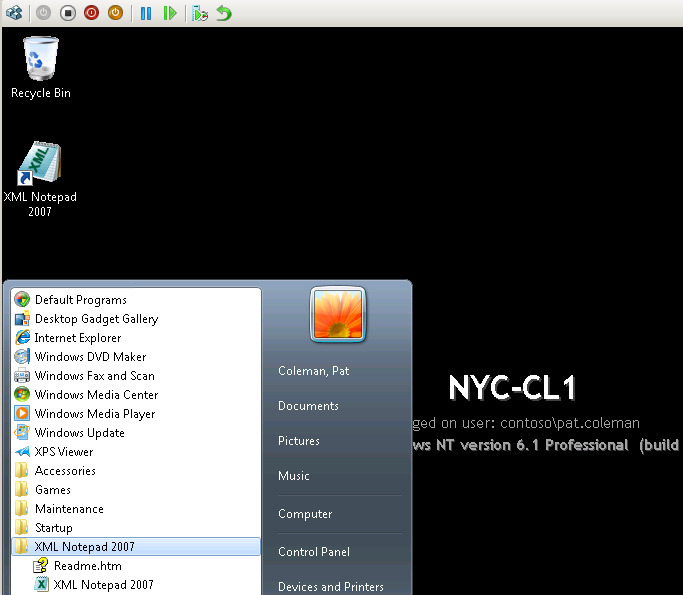Click the green Revert arrow icon
Screen dimensions: 683x595
click(x=224, y=13)
